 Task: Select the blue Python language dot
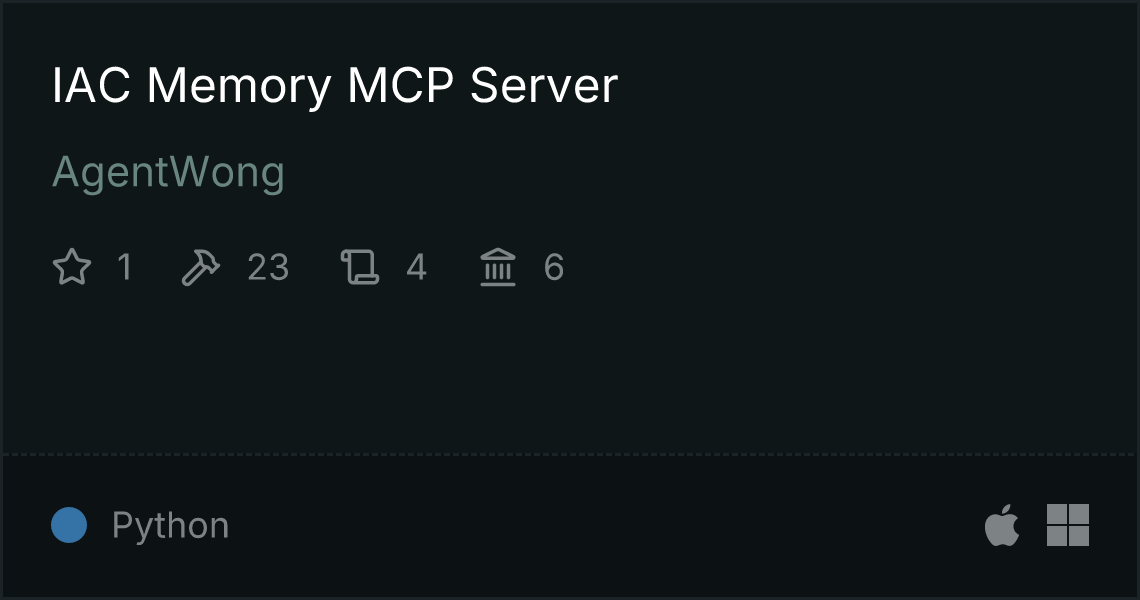69,525
